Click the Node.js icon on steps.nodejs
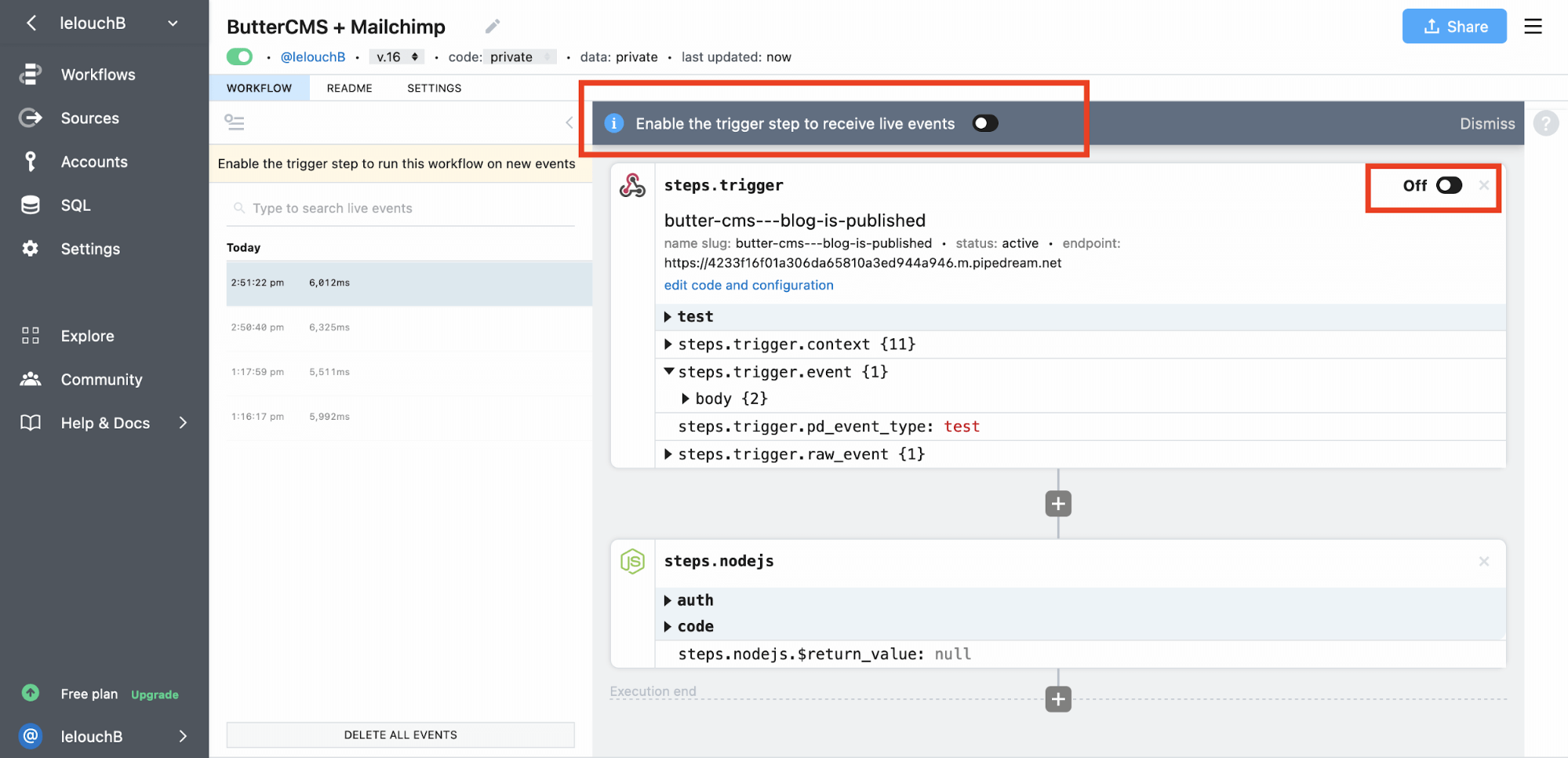1568x758 pixels. [x=632, y=561]
